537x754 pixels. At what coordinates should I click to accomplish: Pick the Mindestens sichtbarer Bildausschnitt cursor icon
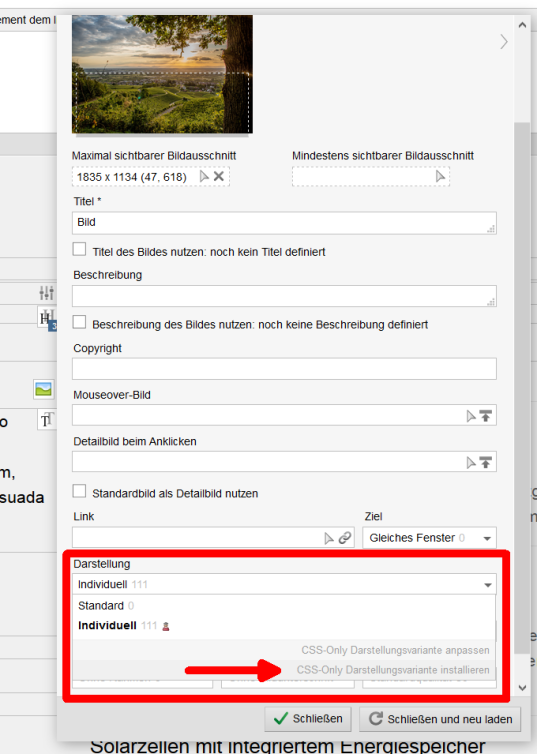[440, 176]
